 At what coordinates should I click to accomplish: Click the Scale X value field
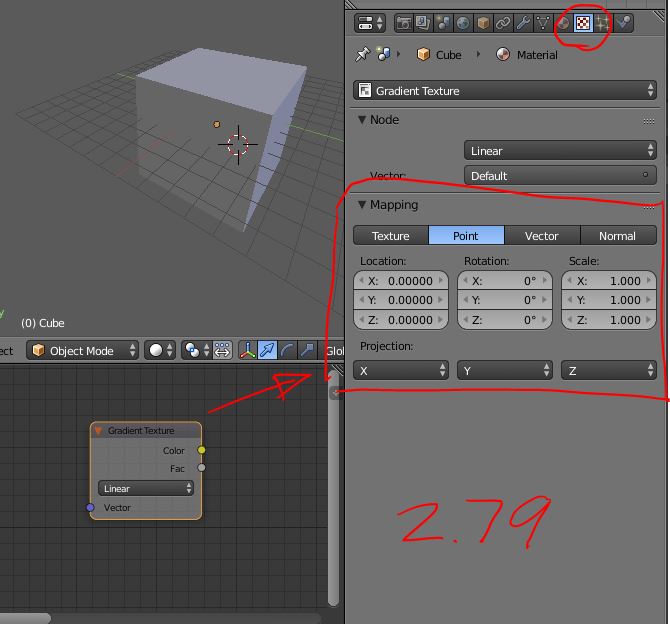coord(609,281)
